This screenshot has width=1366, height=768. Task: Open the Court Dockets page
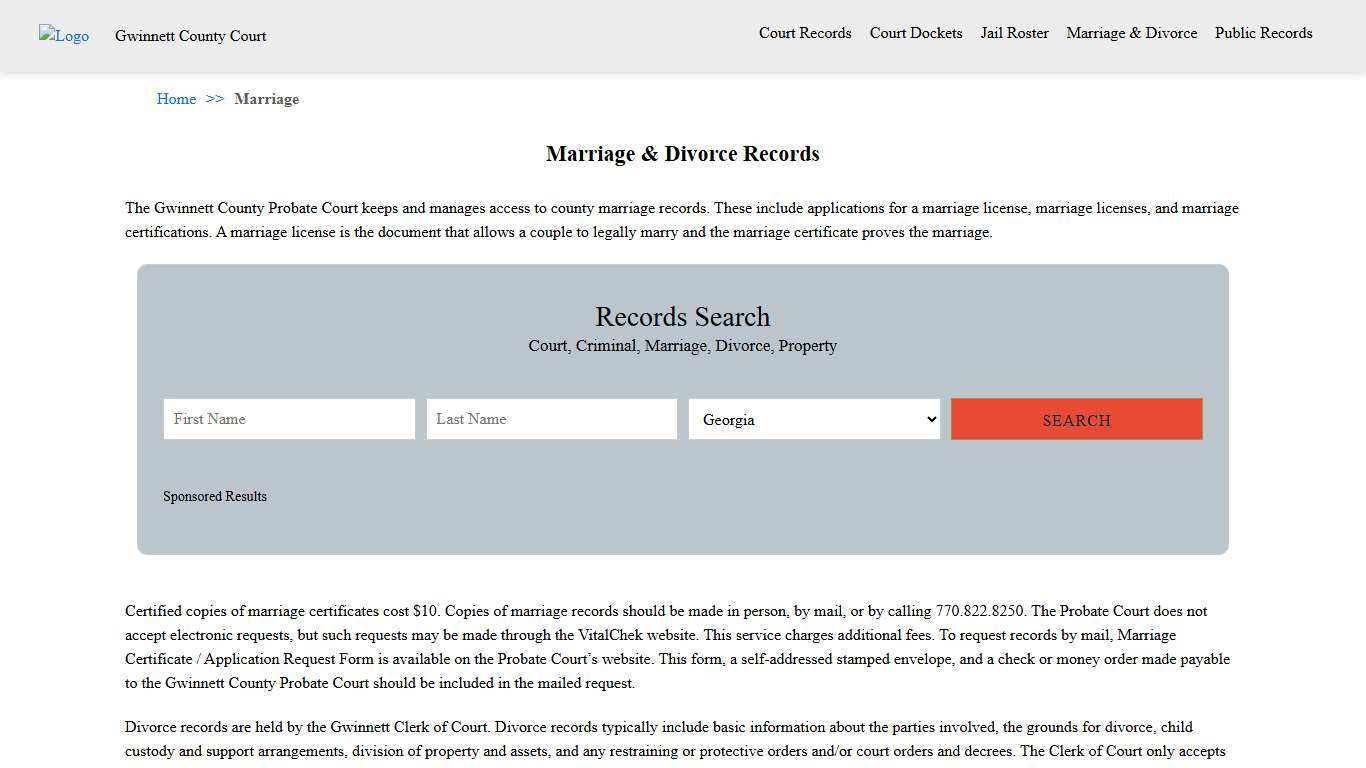[x=915, y=33]
